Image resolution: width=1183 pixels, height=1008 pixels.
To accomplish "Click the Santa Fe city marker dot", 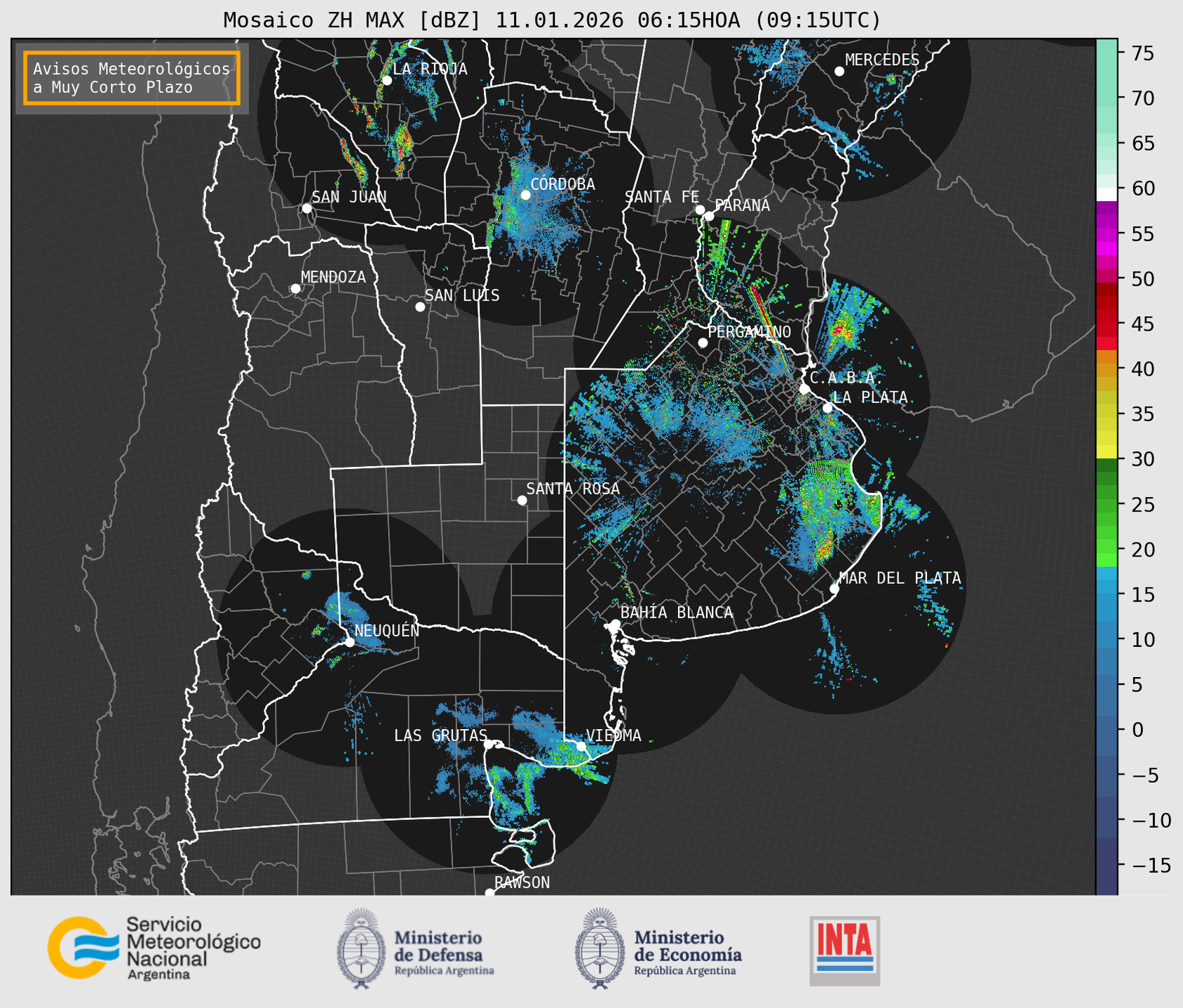I will click(x=700, y=210).
